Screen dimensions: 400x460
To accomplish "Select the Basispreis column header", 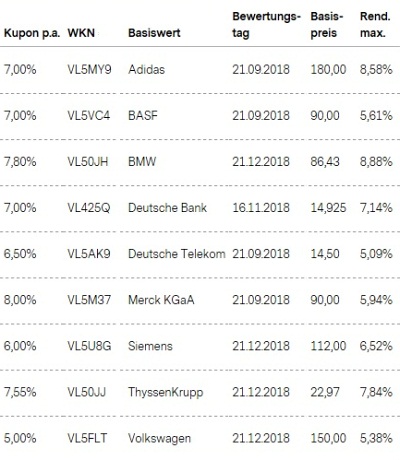I will 327,25.
